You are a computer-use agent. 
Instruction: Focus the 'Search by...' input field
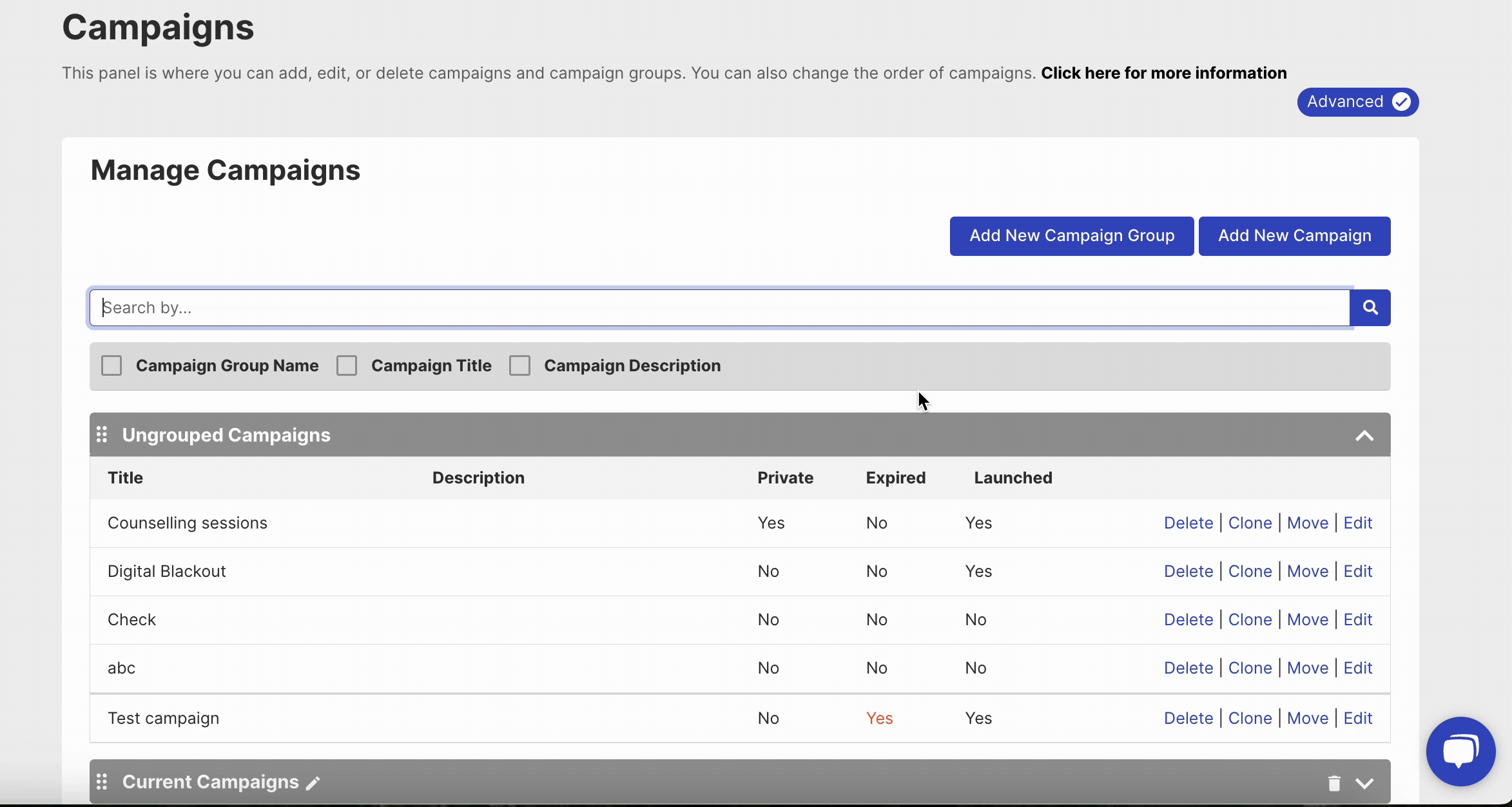click(x=719, y=307)
